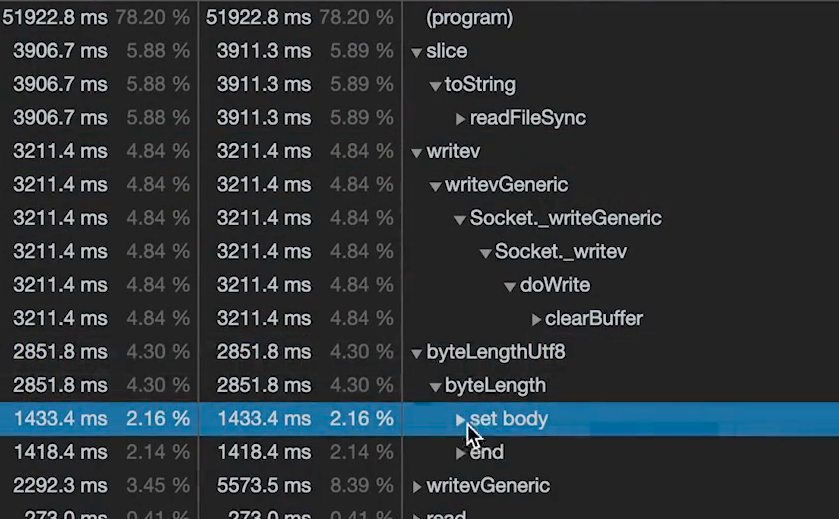
Task: Expand the highlighted "set body" node arrow
Action: [460, 420]
